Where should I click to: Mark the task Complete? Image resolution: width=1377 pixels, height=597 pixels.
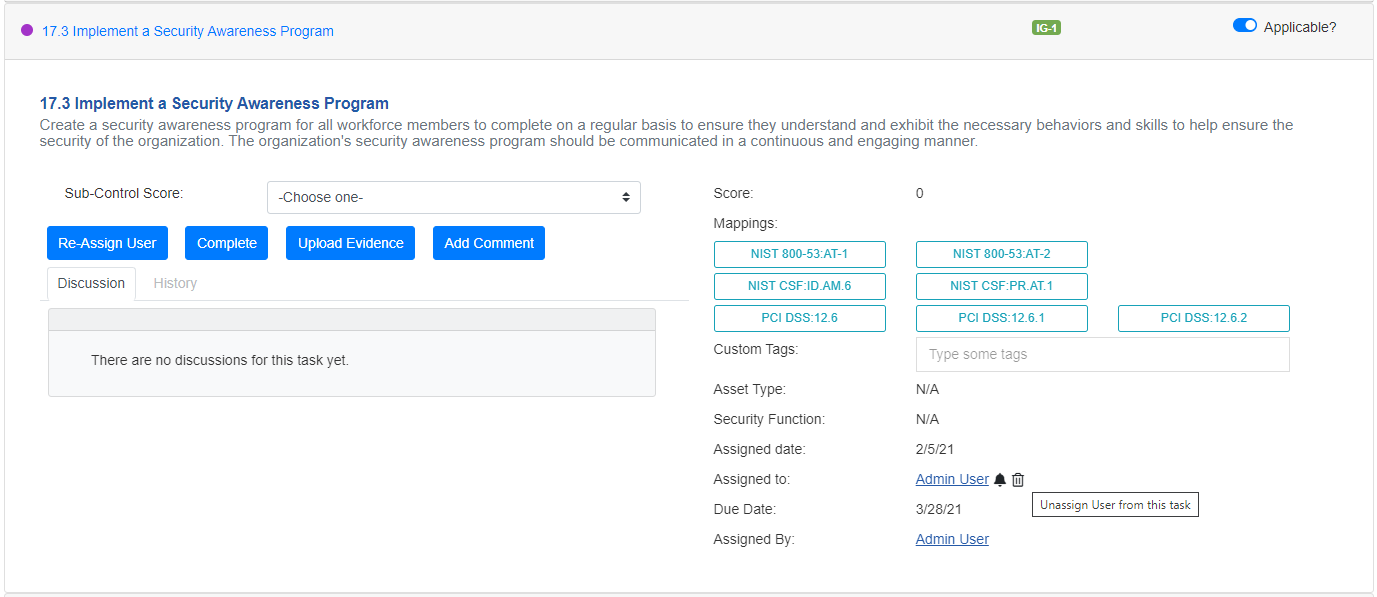tap(226, 242)
